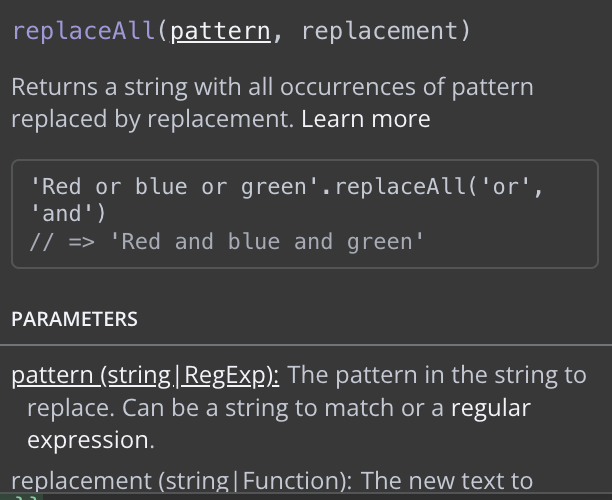Click the 'Red or blue or green' code line

(286, 187)
